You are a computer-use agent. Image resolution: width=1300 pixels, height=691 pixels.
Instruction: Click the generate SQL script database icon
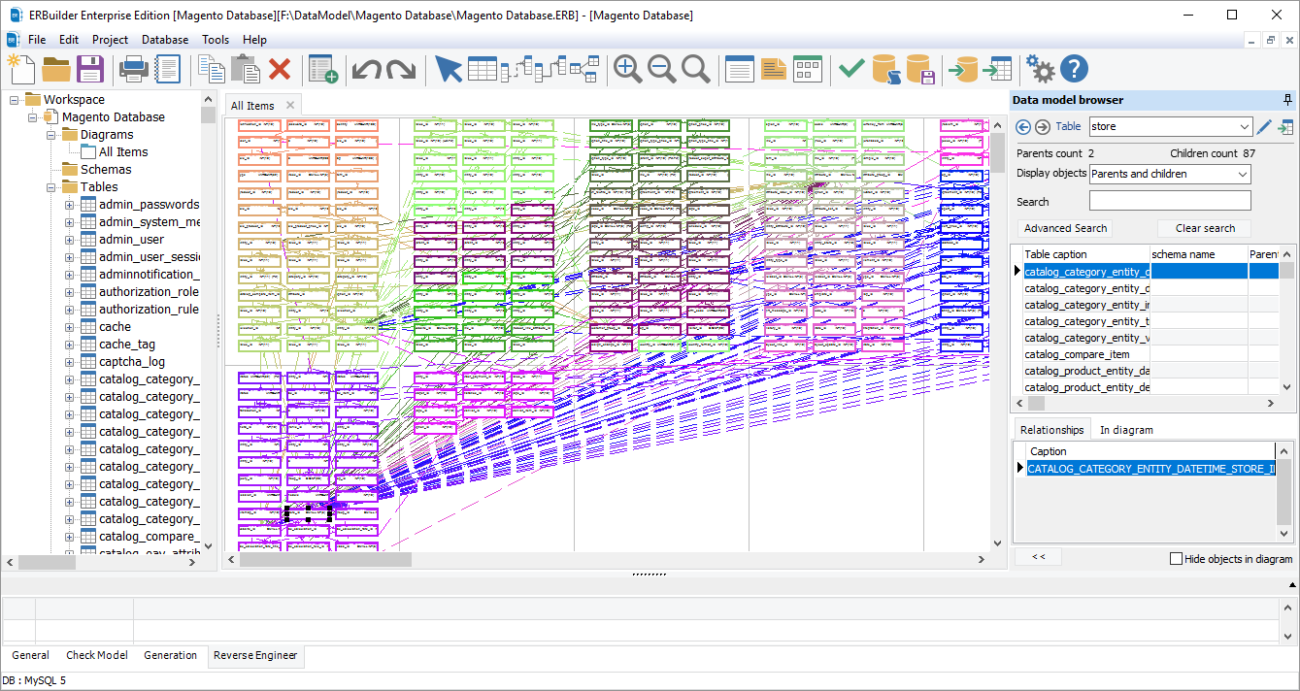click(x=885, y=69)
